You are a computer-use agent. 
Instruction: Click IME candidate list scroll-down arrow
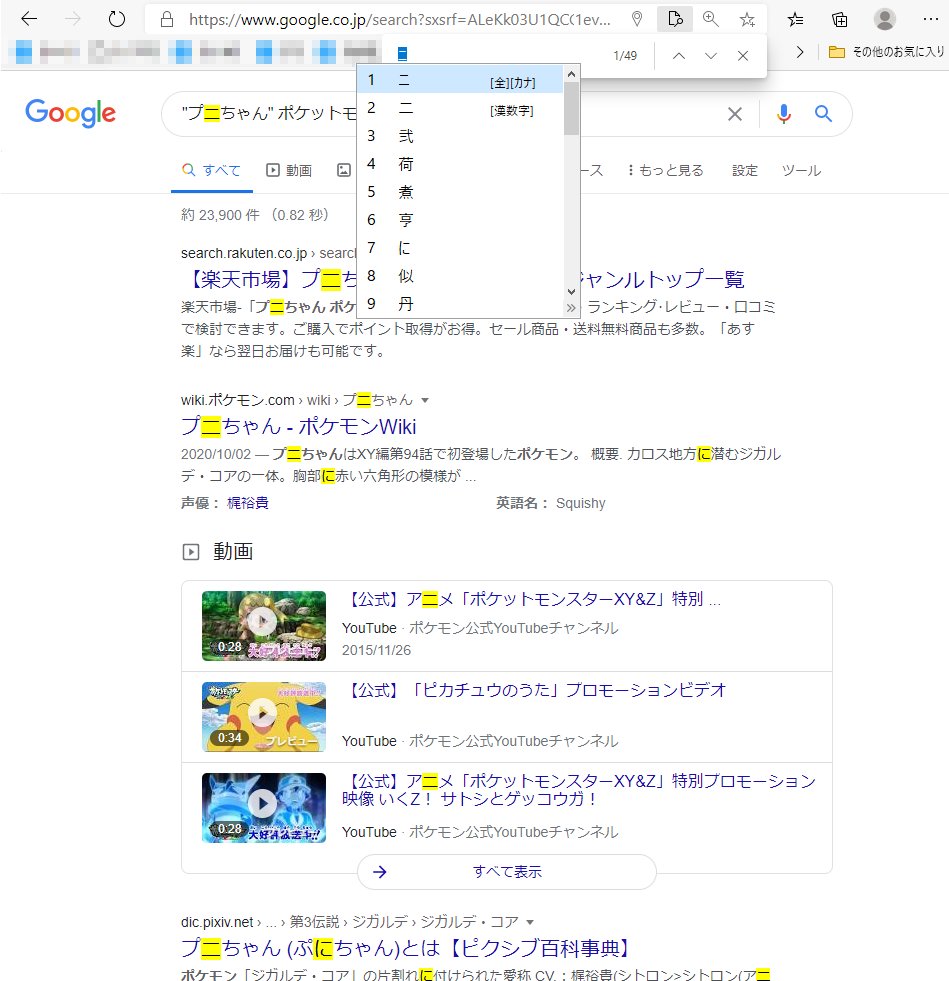pos(571,292)
